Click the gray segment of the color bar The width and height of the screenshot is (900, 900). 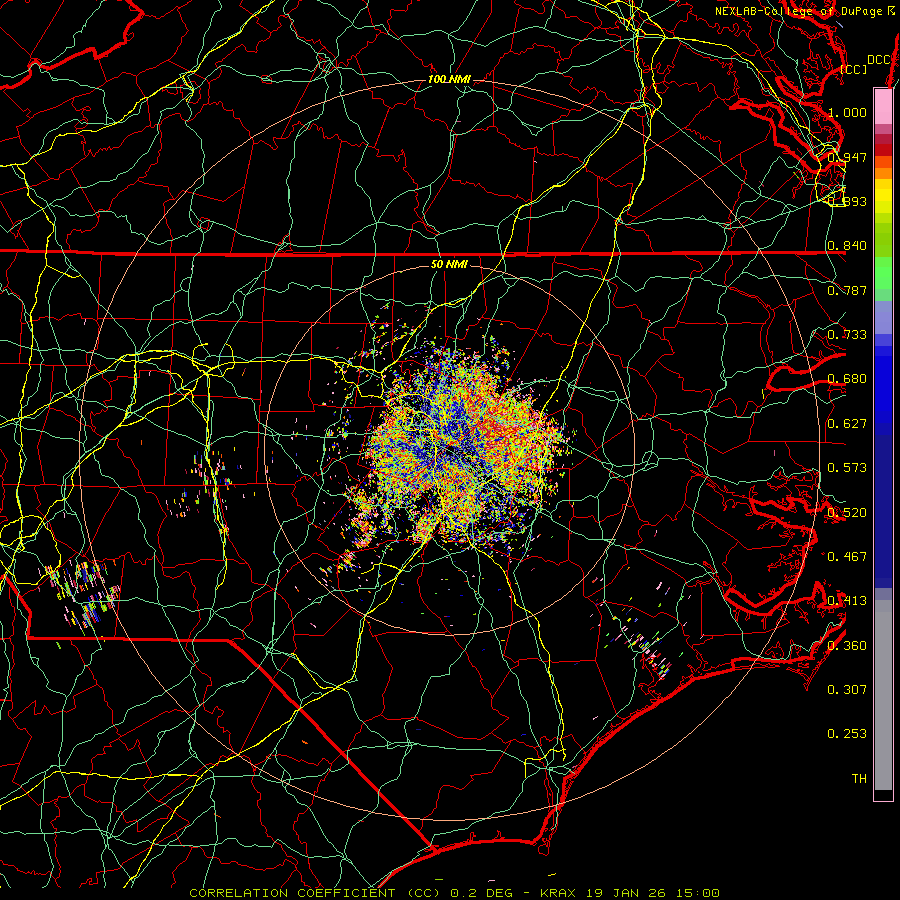(883, 695)
